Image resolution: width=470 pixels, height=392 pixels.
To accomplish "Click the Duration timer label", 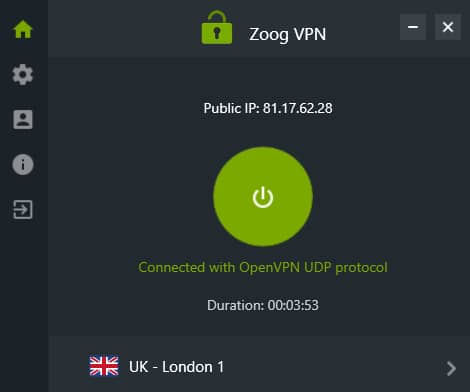I will [263, 305].
